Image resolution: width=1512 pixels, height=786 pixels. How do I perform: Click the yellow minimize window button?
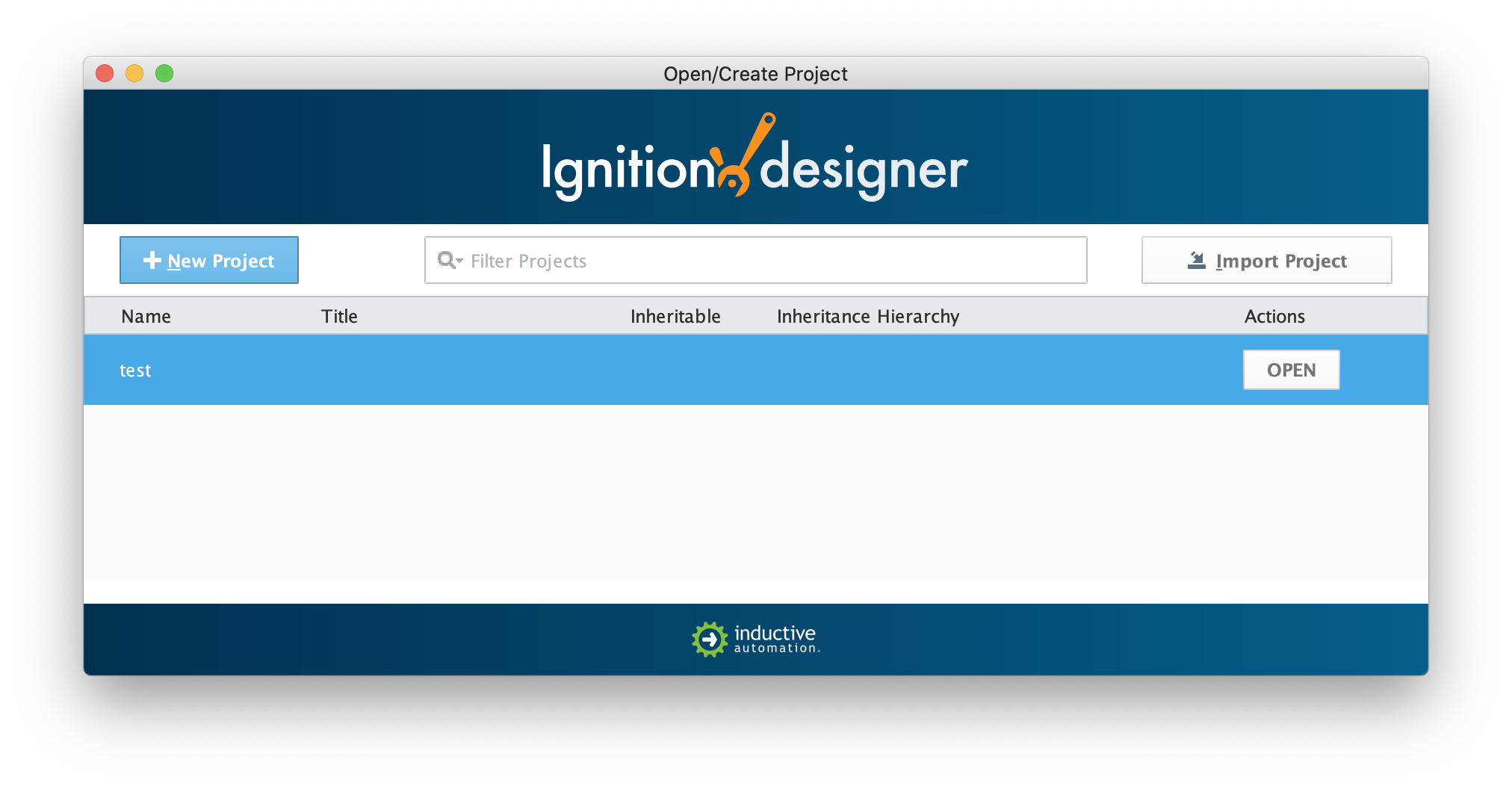coord(134,73)
